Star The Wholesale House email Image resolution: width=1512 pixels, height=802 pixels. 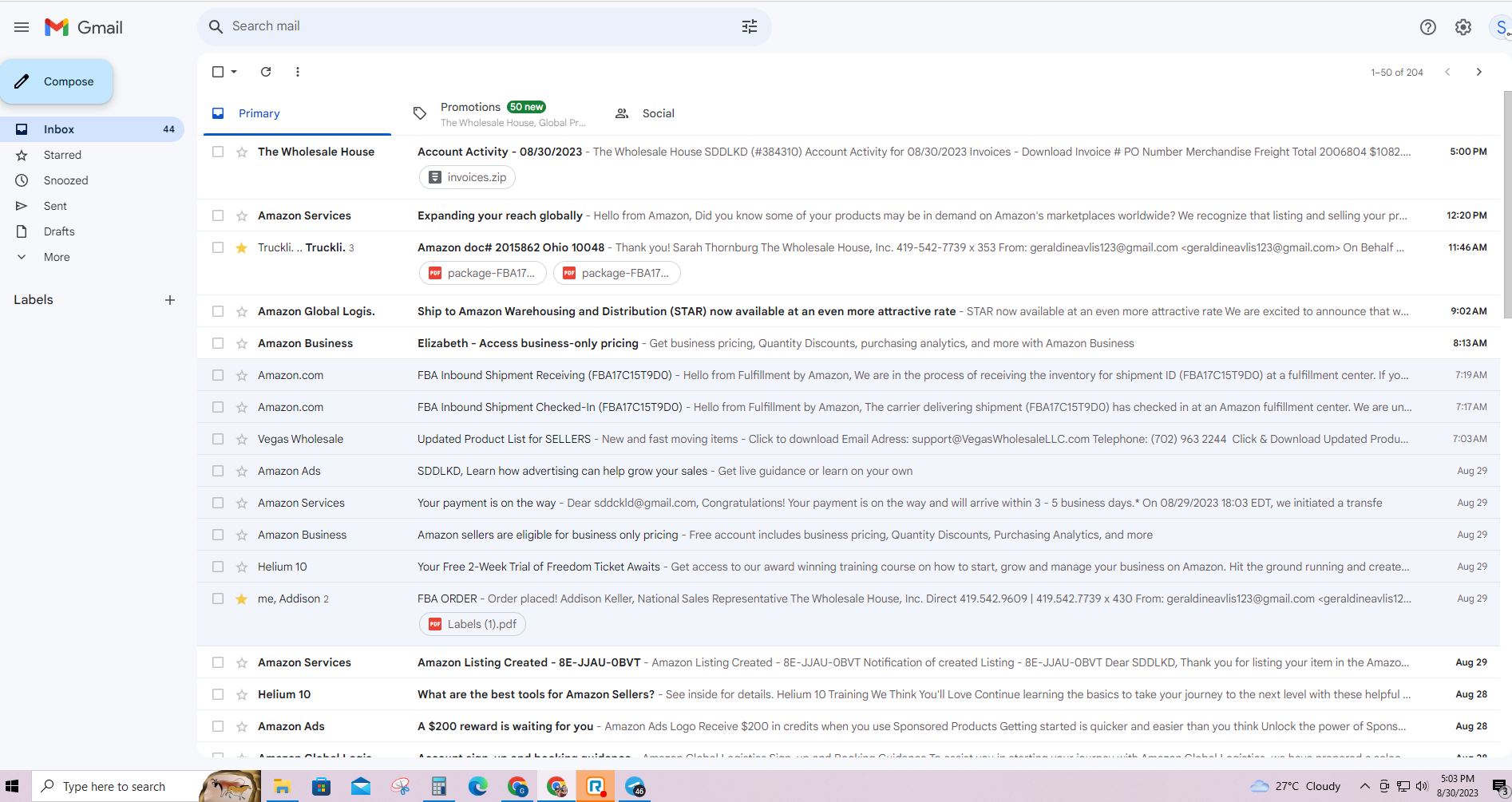click(x=242, y=152)
